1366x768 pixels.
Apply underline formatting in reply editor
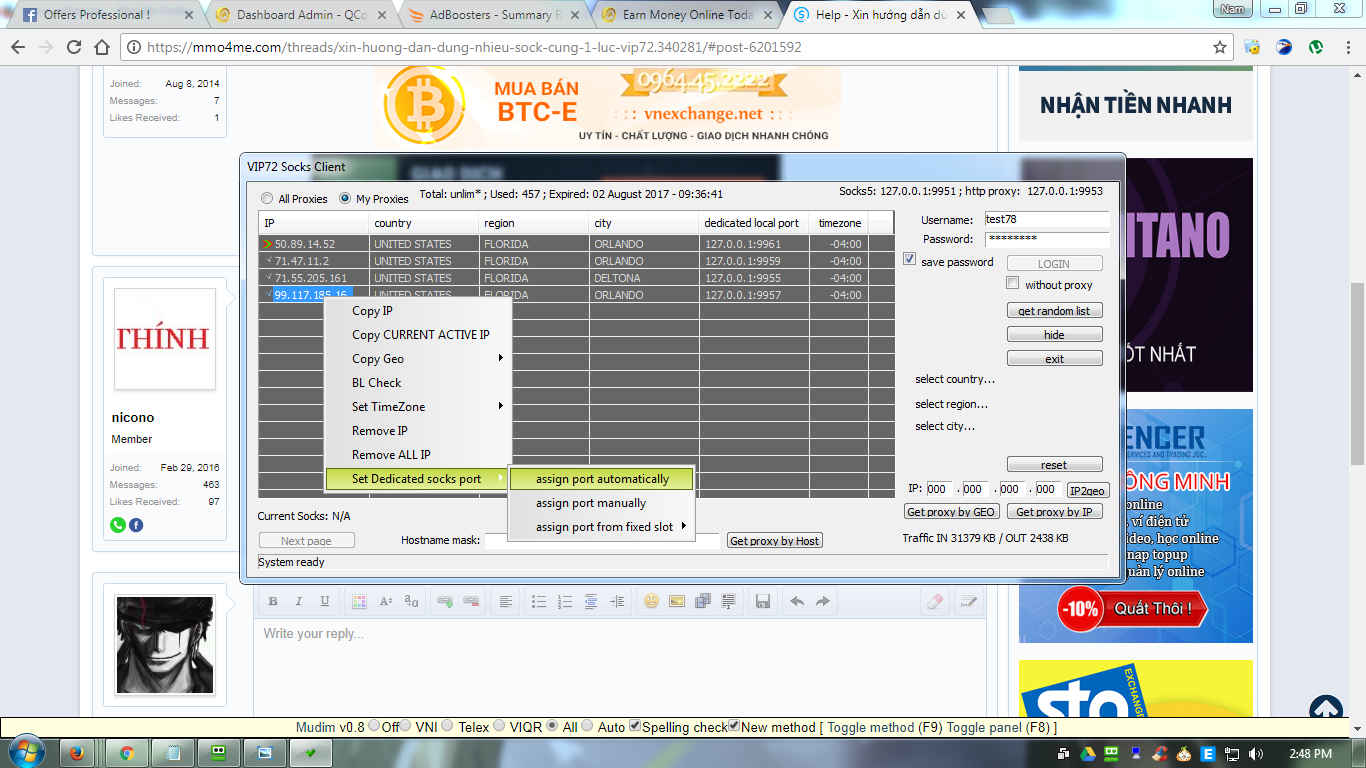(x=325, y=601)
